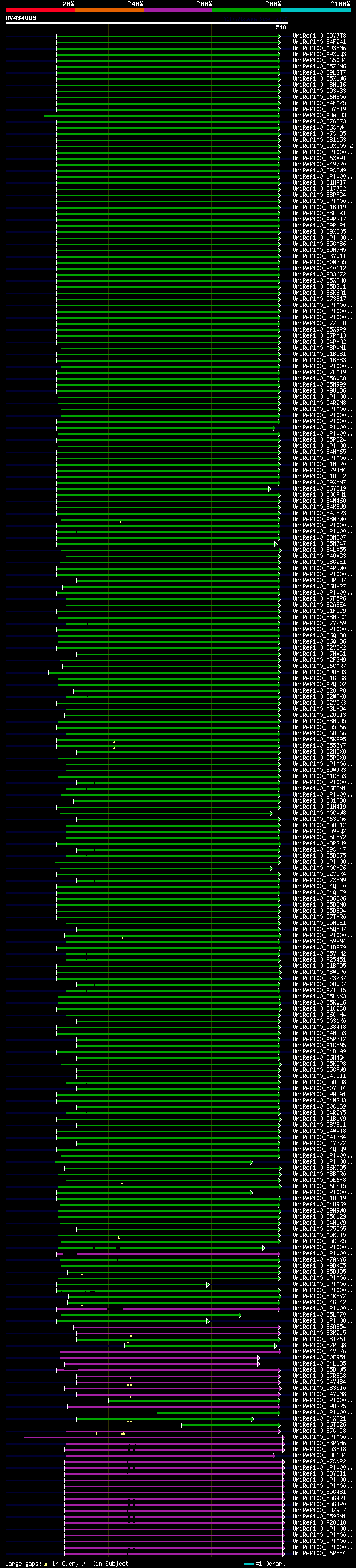Screen dimensions: 356x1568
Task: Open hit UniRef100_B6K6A1
Action: [x=319, y=293]
